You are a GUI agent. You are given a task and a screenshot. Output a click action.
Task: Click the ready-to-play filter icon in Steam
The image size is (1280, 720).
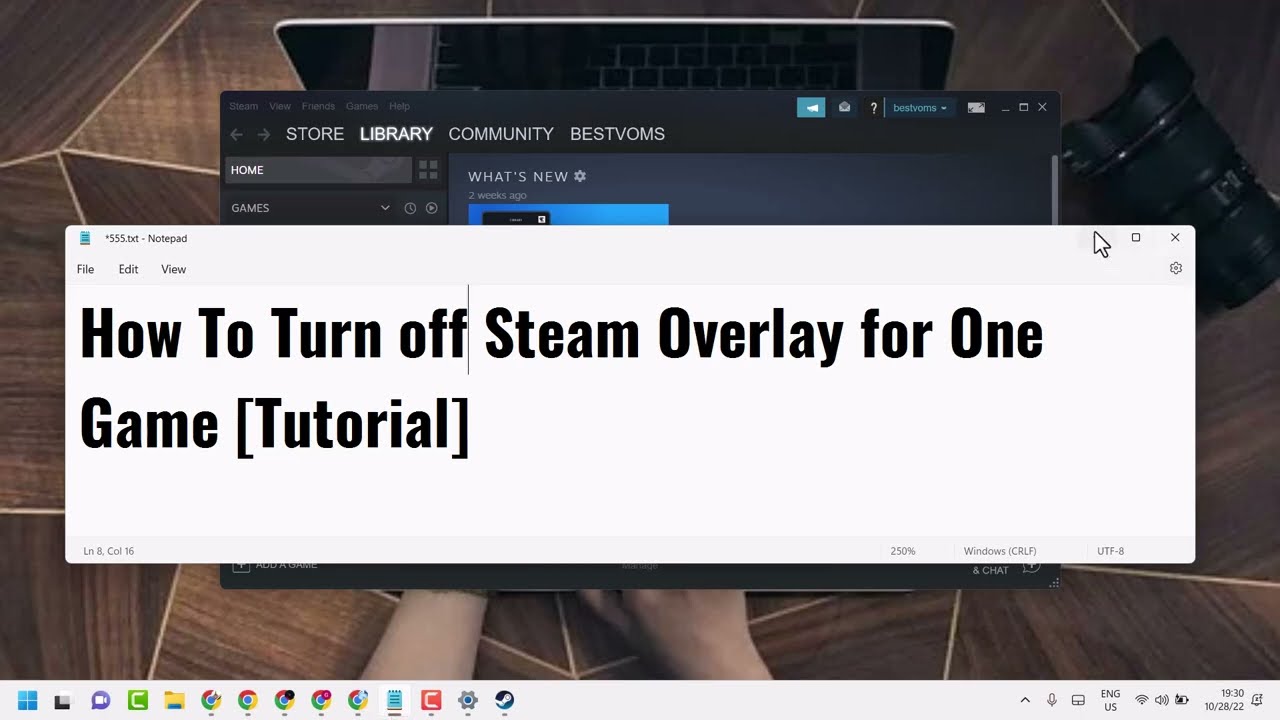432,208
